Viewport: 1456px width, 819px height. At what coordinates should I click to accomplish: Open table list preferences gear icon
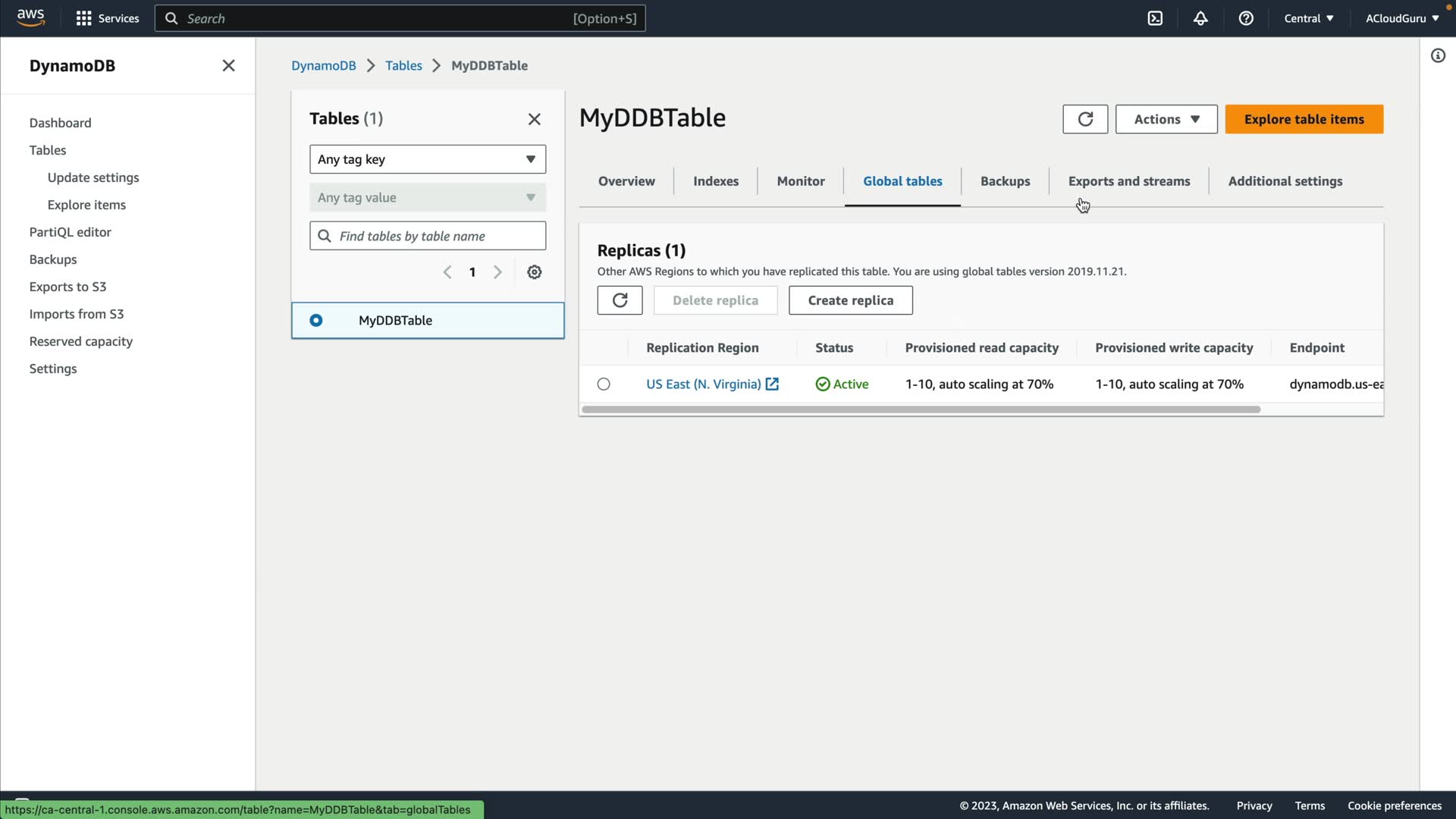(535, 272)
